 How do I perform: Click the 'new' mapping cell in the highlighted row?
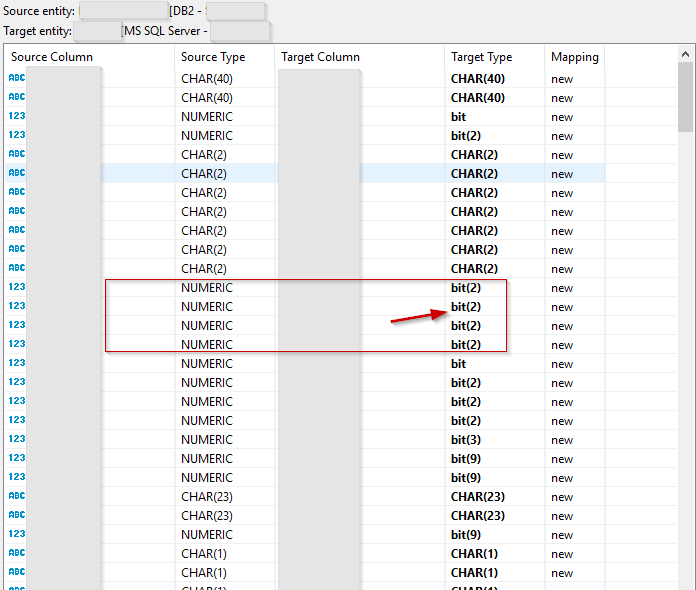tap(562, 174)
